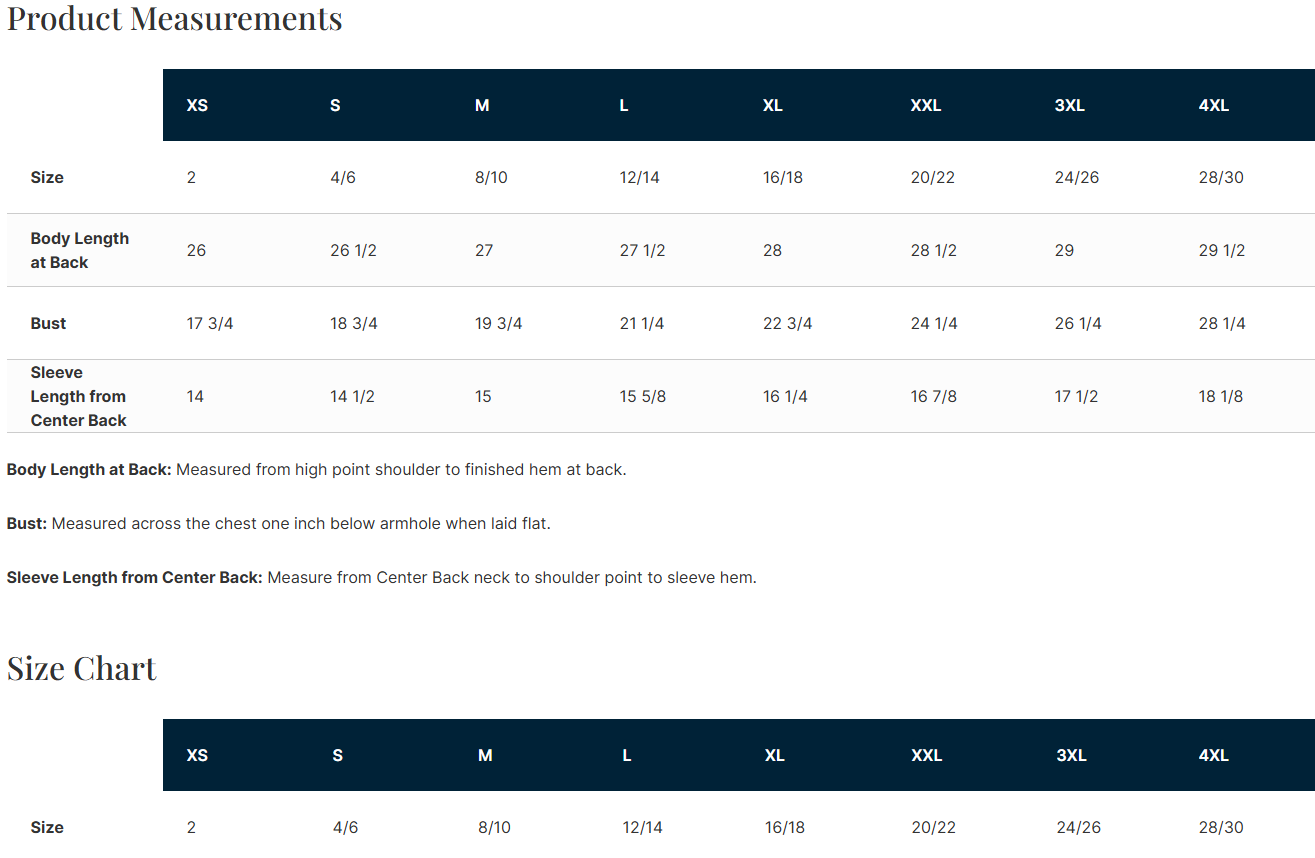This screenshot has height=858, width=1315.
Task: Click the 'Body Length at Back:' definition text
Action: pyautogui.click(x=89, y=469)
